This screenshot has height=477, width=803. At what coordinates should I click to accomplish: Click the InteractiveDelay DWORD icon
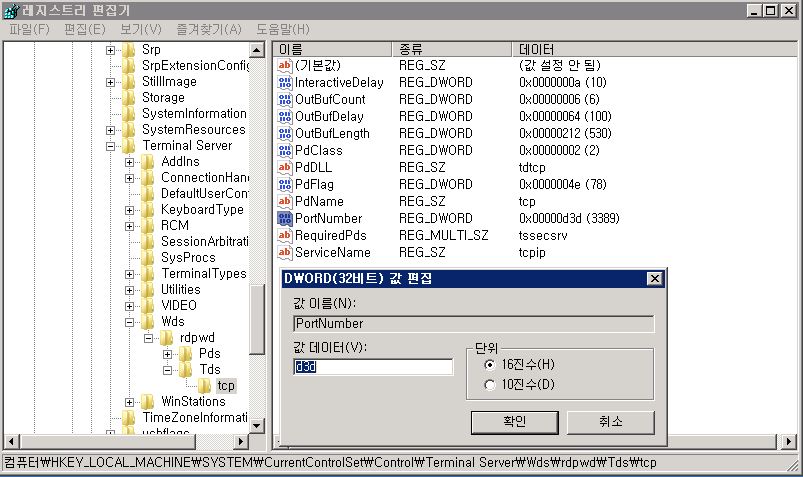click(285, 82)
